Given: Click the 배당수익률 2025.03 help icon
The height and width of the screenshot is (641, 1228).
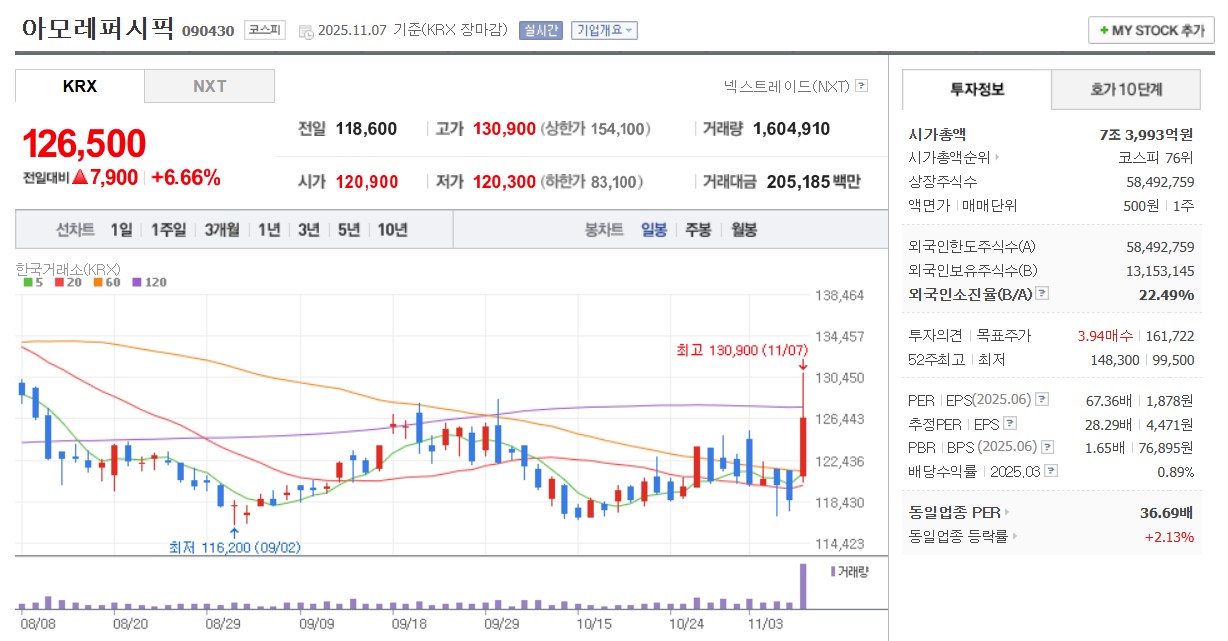Looking at the screenshot, I should point(1050,472).
